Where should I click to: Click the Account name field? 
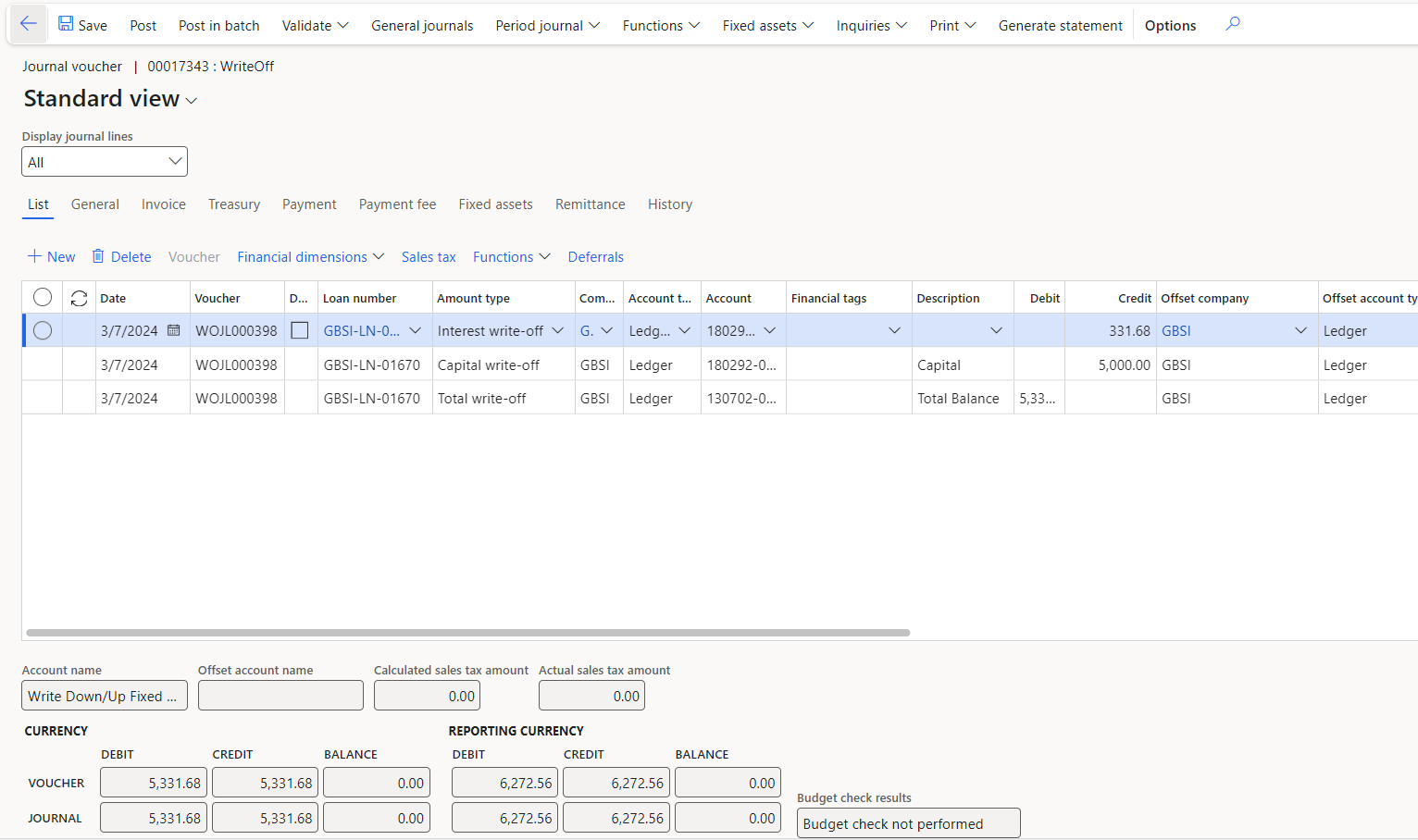(105, 696)
